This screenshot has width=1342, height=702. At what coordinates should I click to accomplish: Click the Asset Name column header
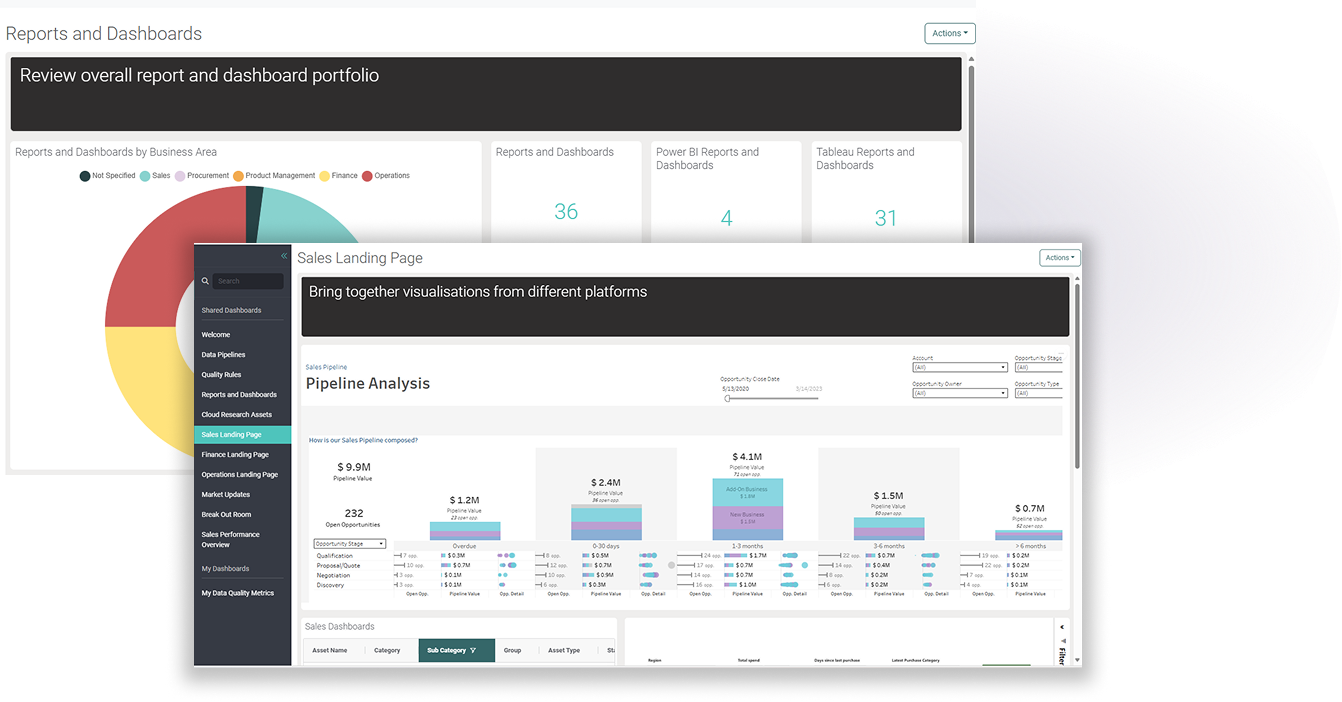330,650
